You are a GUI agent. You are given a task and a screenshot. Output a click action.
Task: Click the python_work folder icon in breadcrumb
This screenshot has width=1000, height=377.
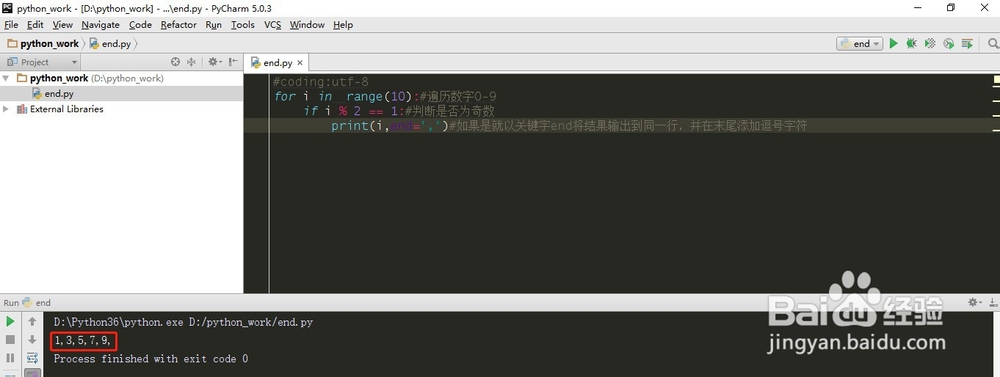pos(12,43)
